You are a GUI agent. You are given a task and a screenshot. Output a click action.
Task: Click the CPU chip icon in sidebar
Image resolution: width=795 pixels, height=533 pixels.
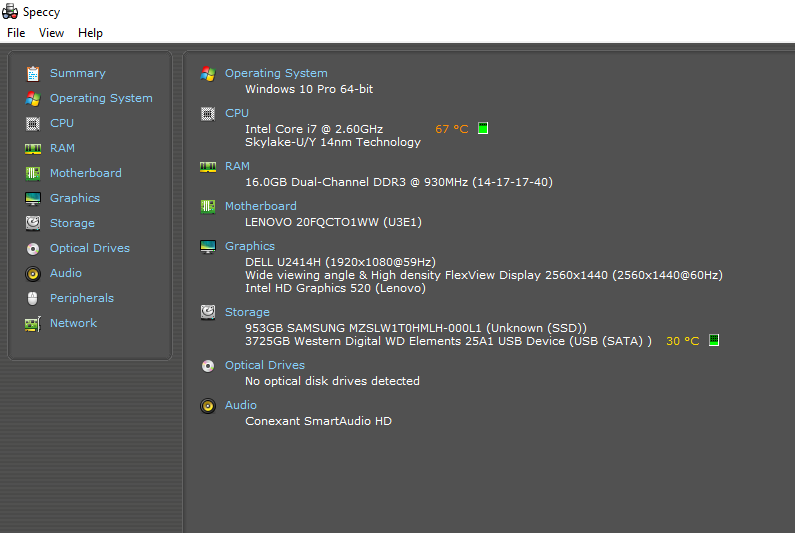coord(33,124)
